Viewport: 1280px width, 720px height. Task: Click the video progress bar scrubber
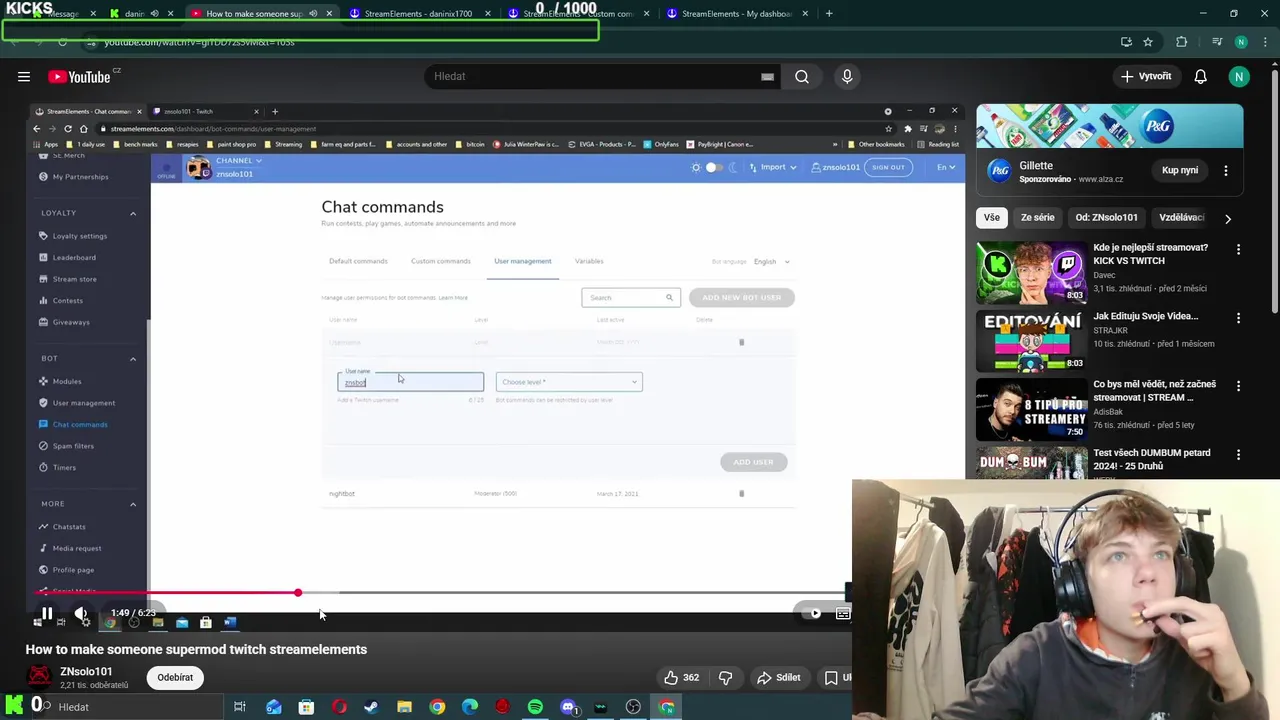298,593
